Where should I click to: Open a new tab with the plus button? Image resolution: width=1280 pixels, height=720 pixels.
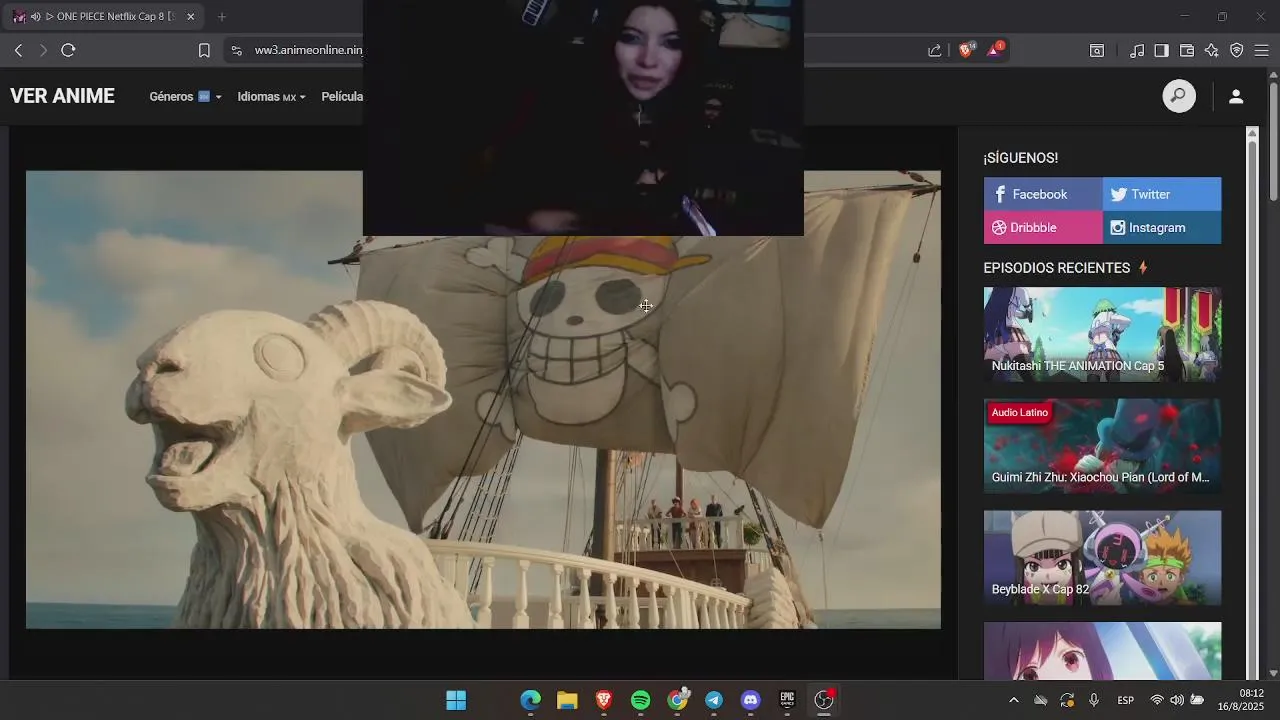(x=222, y=17)
